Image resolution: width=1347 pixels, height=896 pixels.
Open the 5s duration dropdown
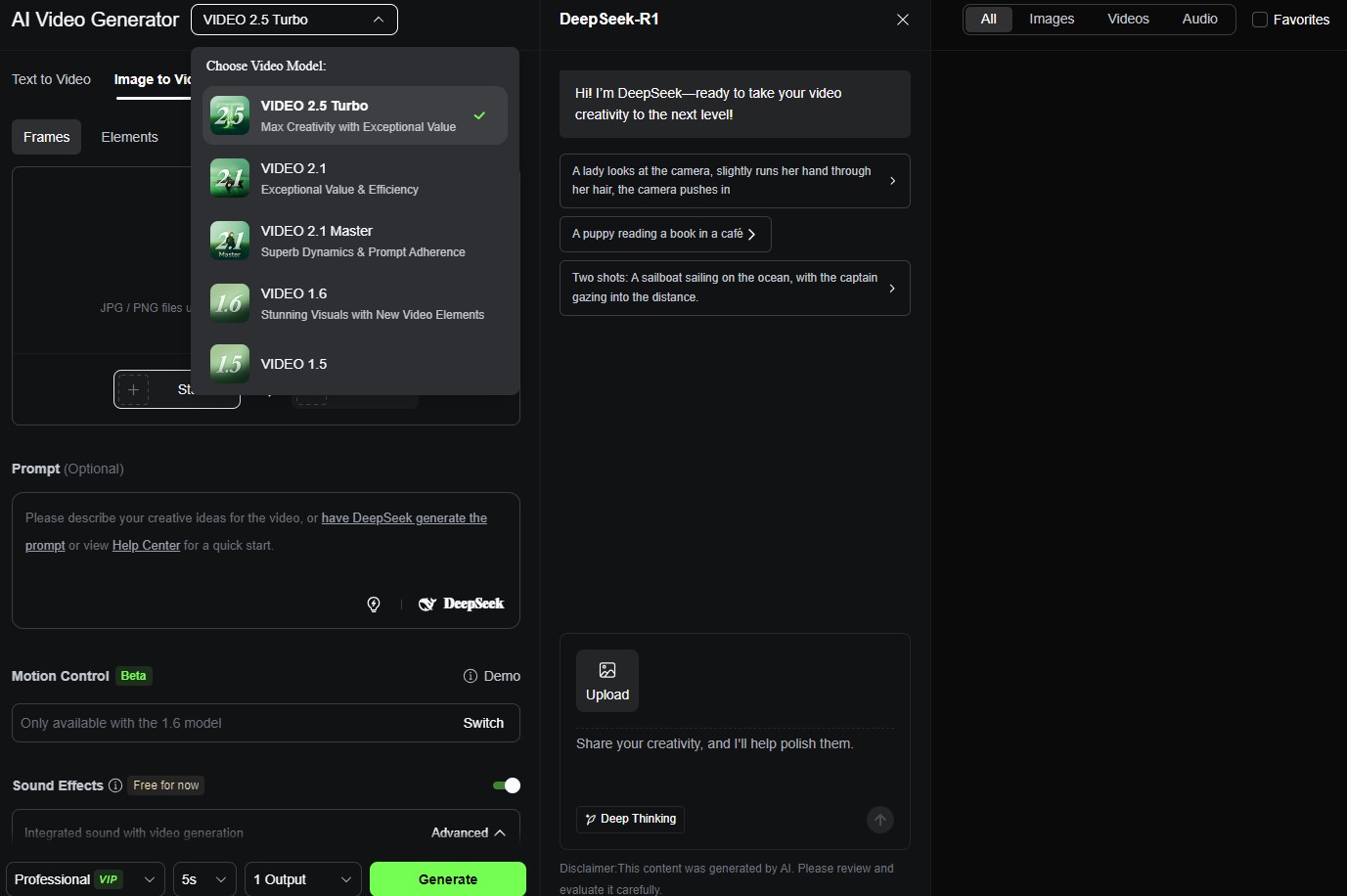point(204,879)
